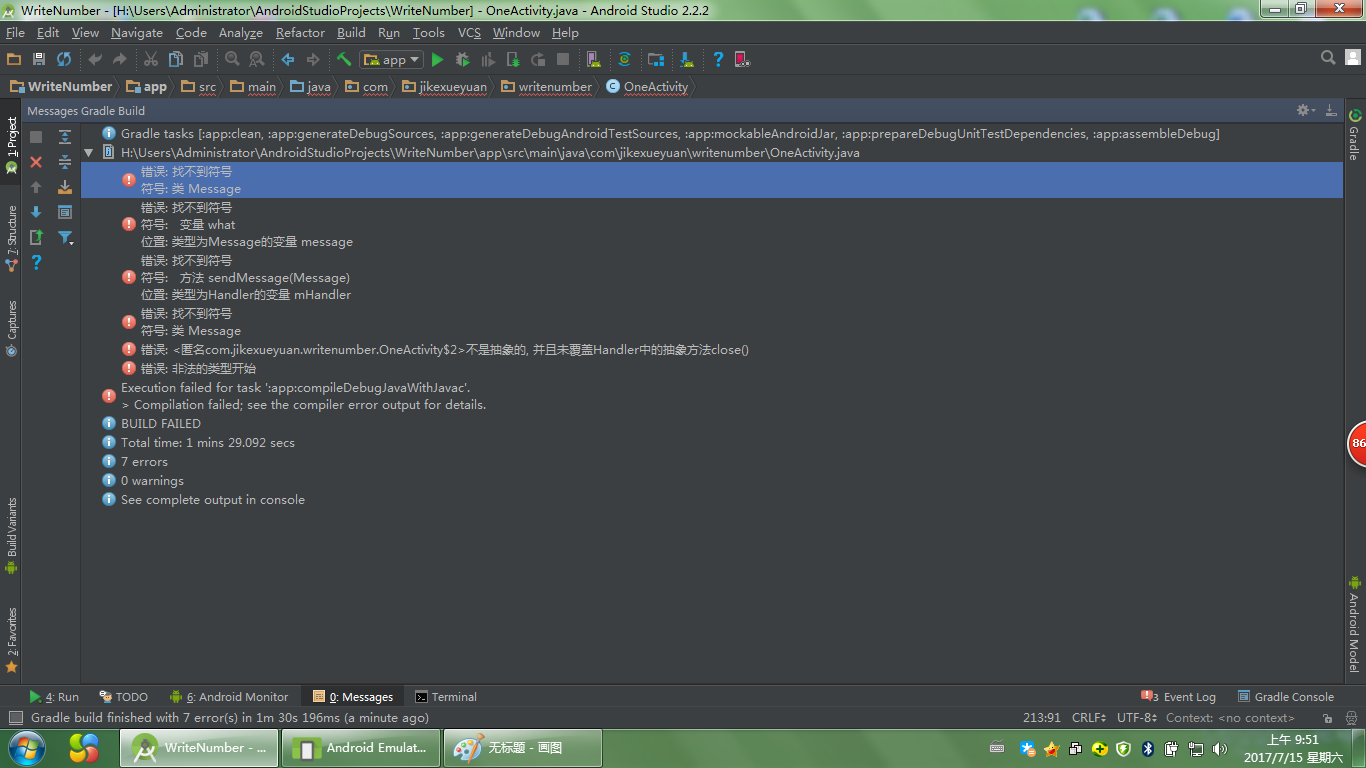This screenshot has height=768, width=1366.
Task: Click the Next Message down arrow icon
Action: tap(36, 212)
